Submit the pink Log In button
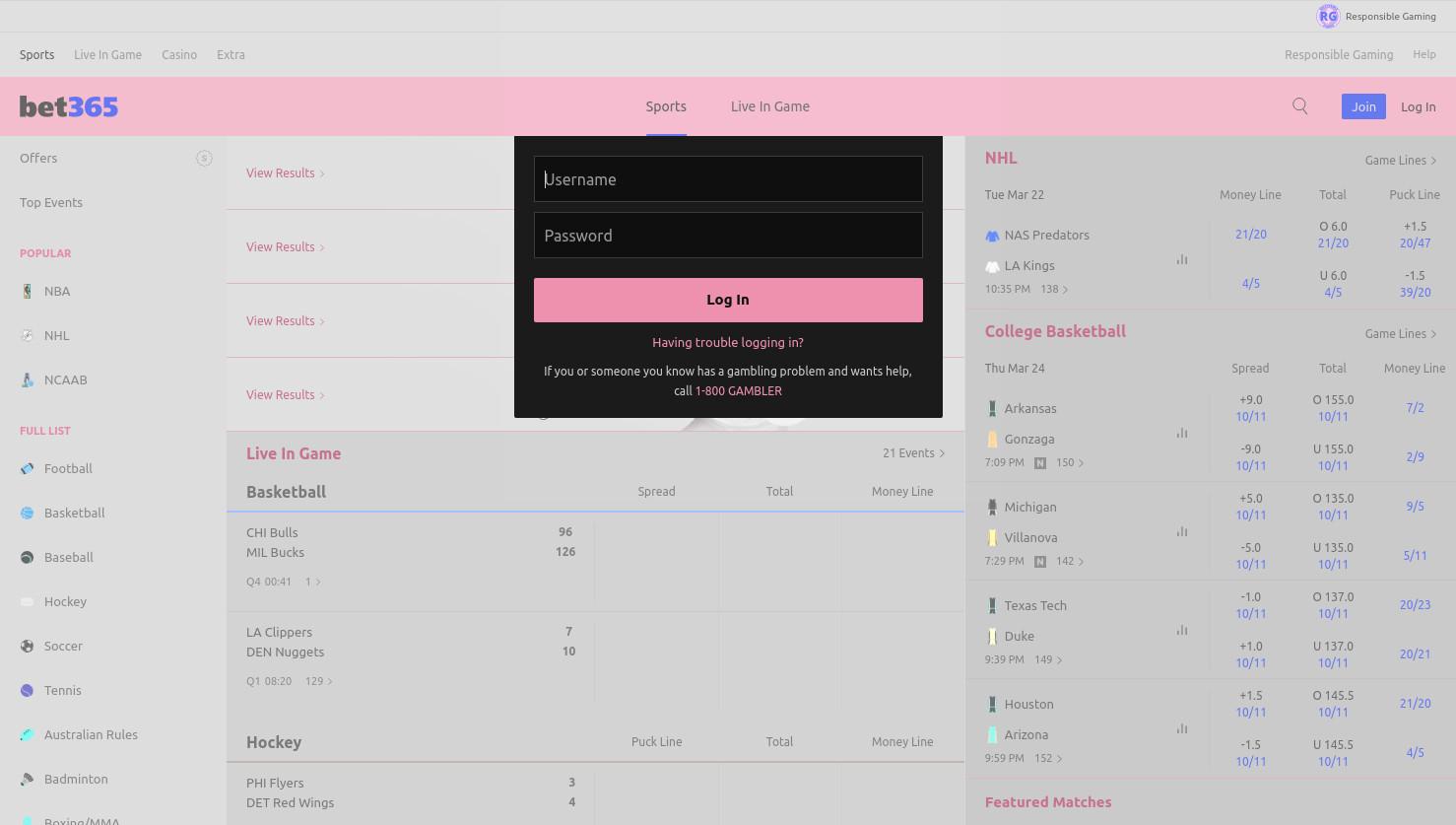 [728, 300]
